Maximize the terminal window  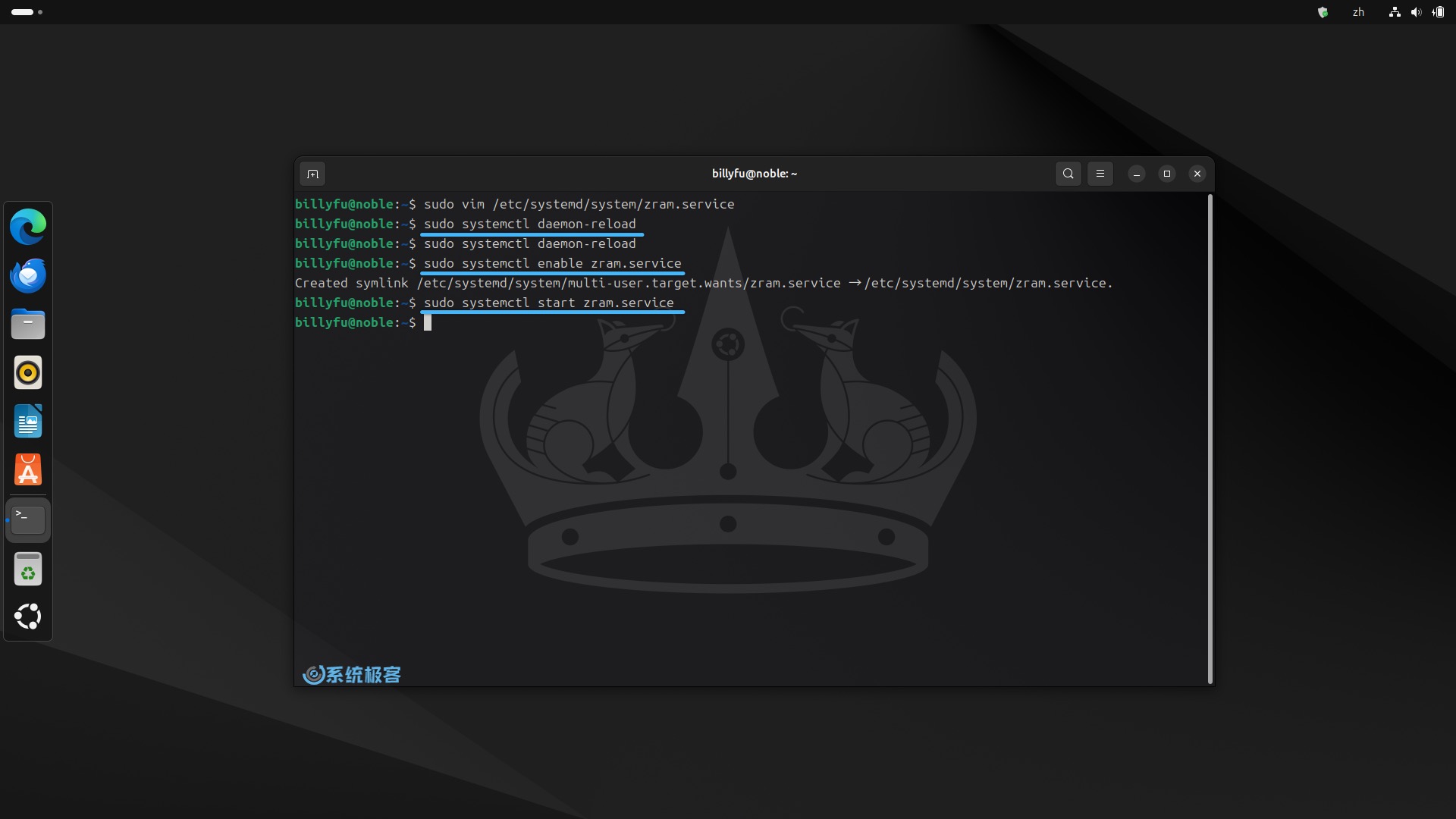point(1167,174)
